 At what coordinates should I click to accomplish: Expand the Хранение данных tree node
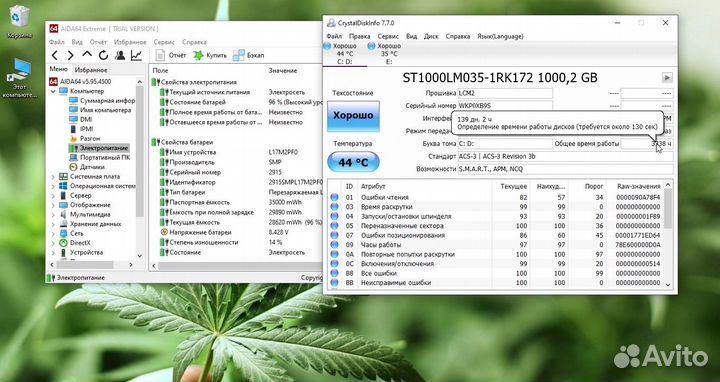53,225
